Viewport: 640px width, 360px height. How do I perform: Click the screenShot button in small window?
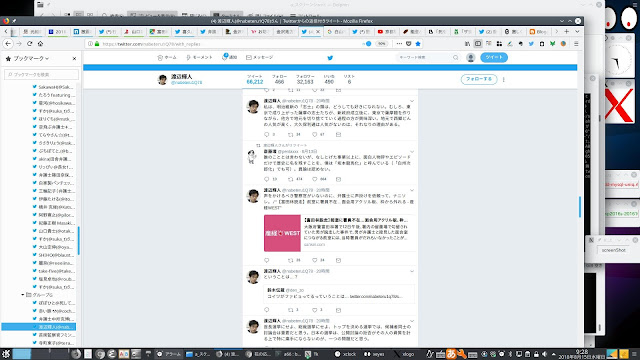613,250
